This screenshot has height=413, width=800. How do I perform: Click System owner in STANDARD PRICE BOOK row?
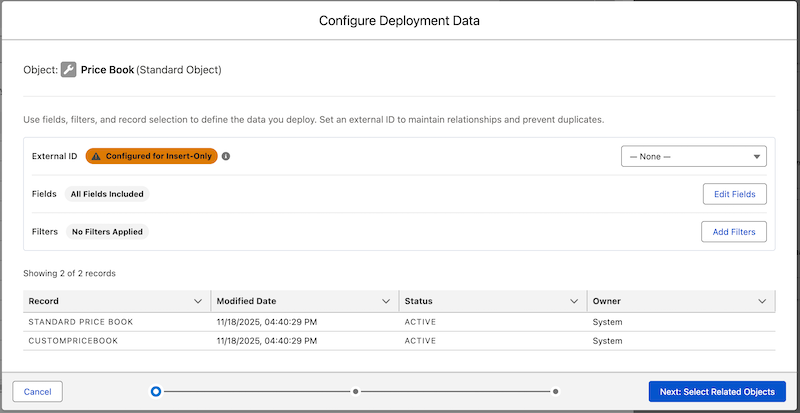click(608, 322)
